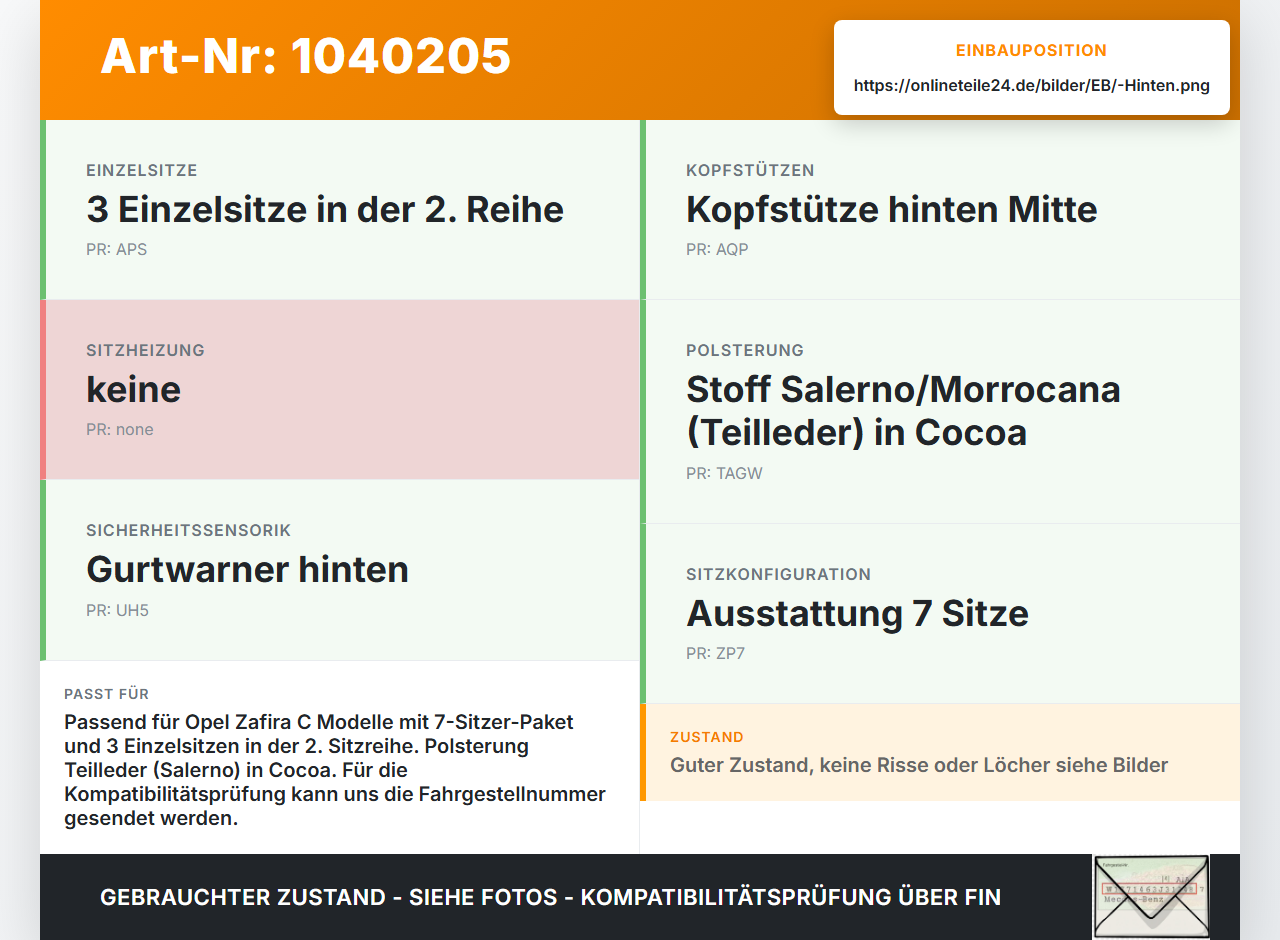Select 'Stoff Salerno/Morrocana (Teilleder) in Cocoa' text

tap(903, 410)
